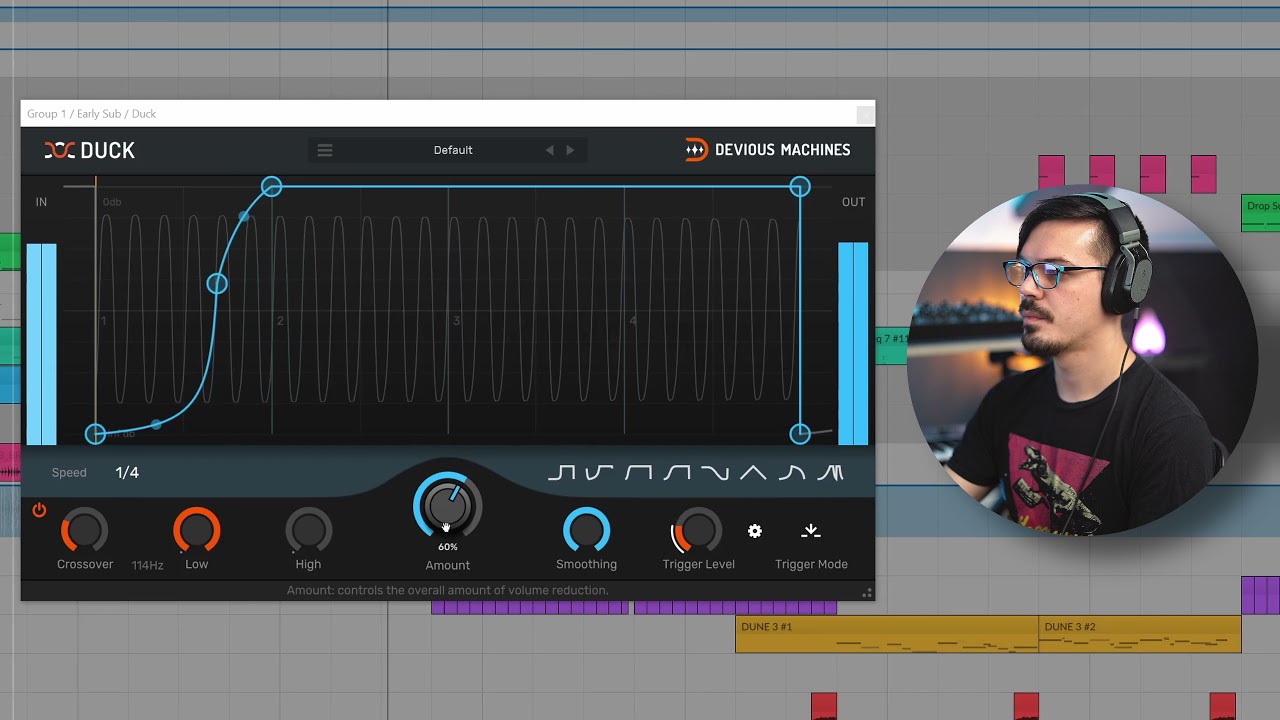Select the top-right curve node
This screenshot has height=720, width=1280.
click(800, 187)
